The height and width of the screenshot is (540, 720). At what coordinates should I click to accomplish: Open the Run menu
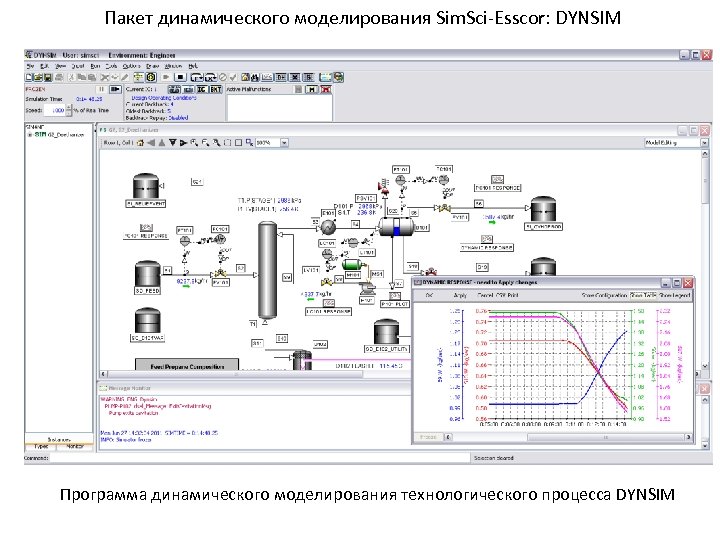[x=94, y=66]
